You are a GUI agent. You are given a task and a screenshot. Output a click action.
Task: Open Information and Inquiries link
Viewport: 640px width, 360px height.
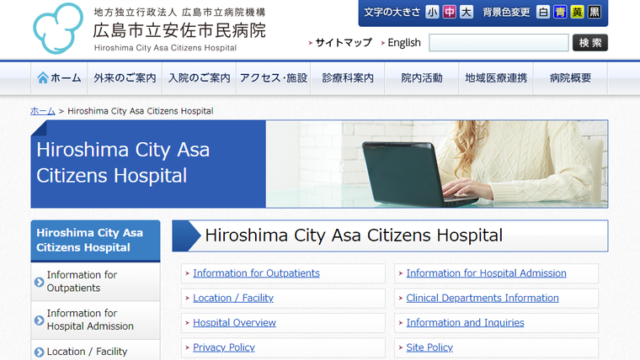pyautogui.click(x=465, y=322)
